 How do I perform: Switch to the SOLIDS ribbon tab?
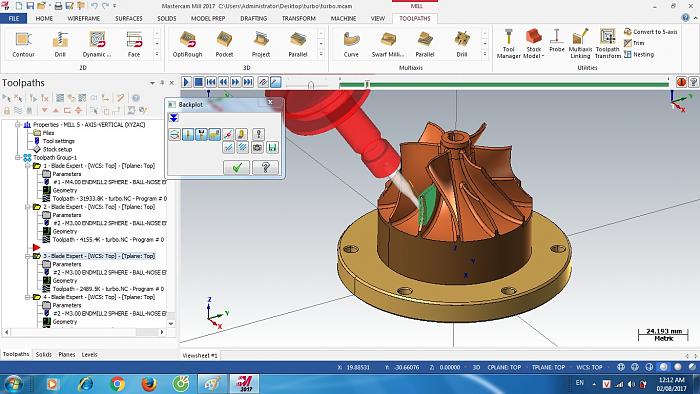pyautogui.click(x=167, y=18)
